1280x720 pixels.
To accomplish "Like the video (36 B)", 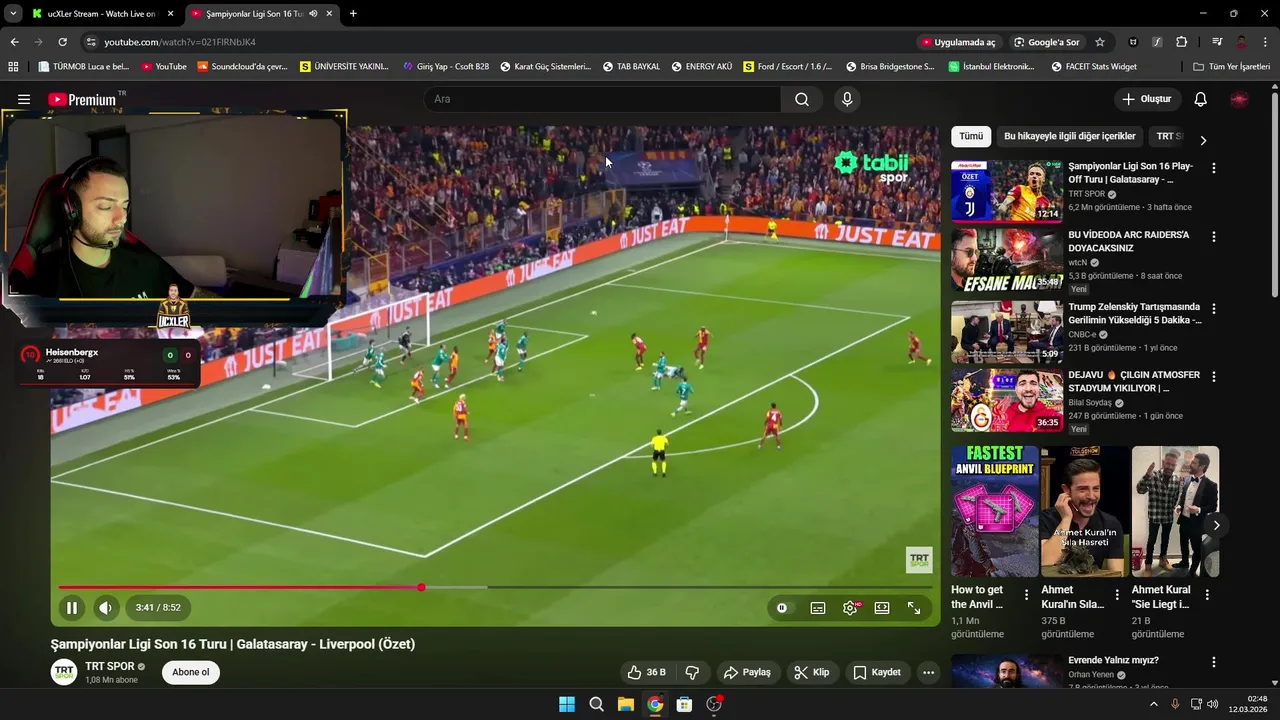I will tap(646, 672).
